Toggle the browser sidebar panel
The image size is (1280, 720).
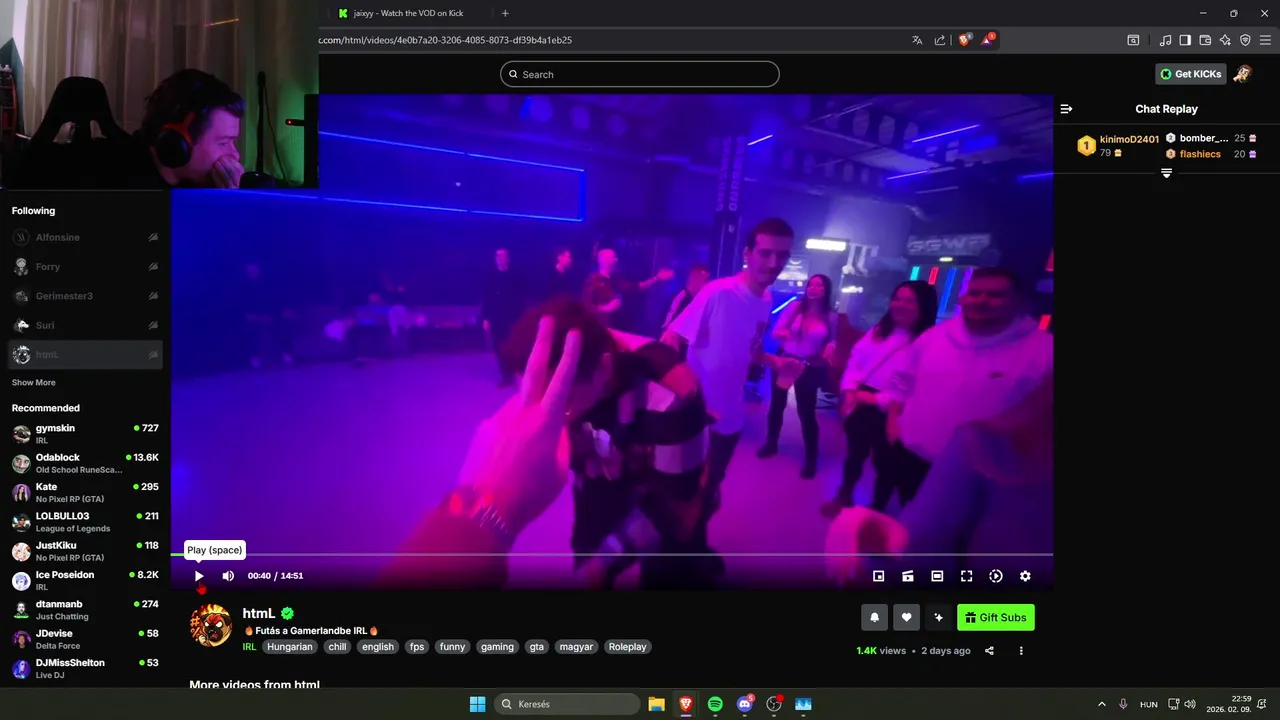click(1185, 40)
